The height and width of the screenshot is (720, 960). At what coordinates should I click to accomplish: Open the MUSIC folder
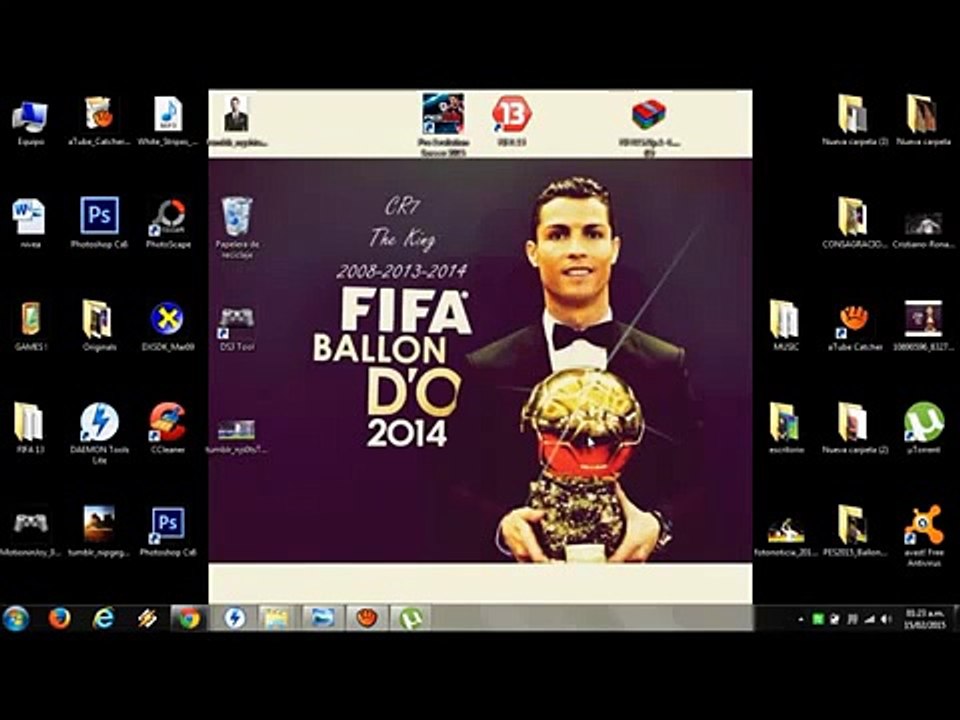(x=785, y=319)
